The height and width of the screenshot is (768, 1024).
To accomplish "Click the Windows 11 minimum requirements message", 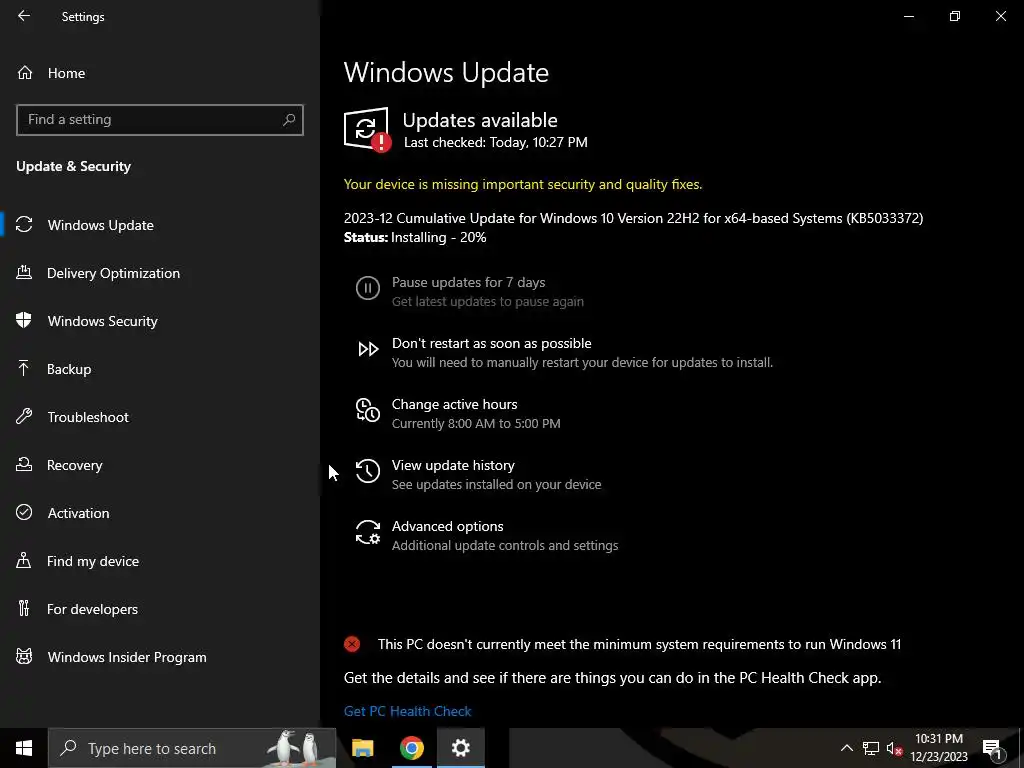I will pos(639,645).
